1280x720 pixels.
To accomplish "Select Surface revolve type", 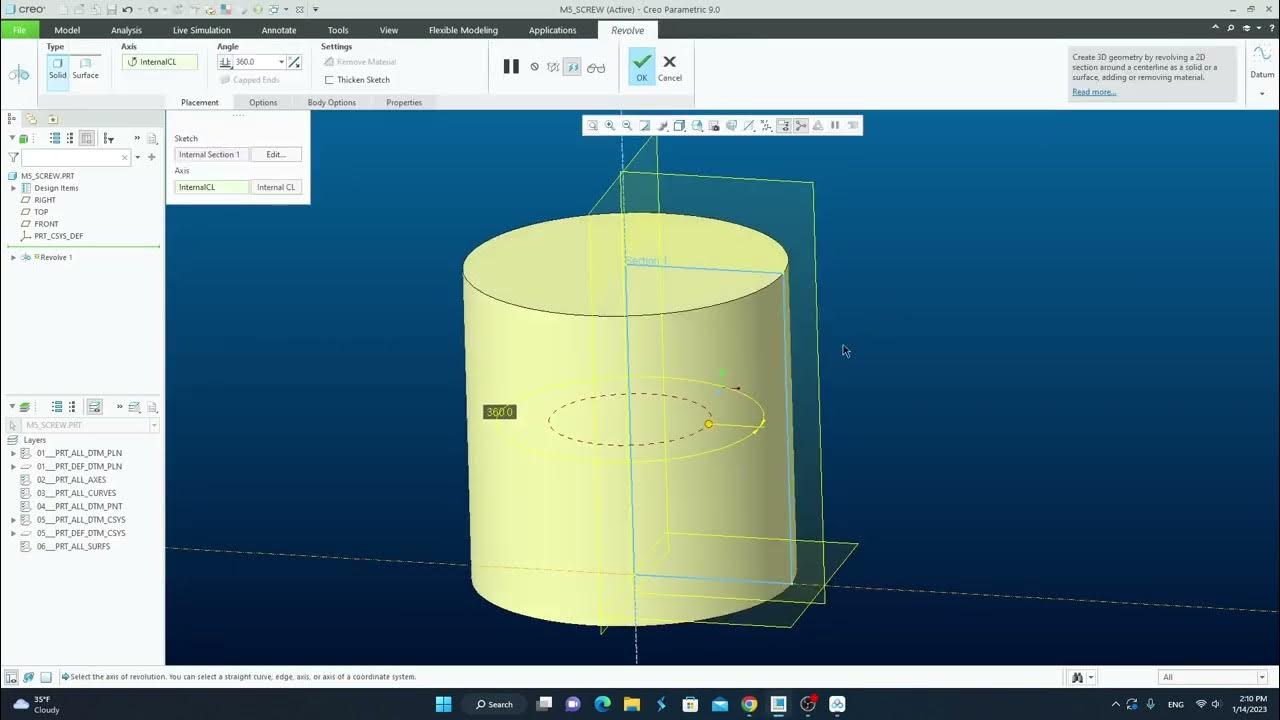I will [x=86, y=68].
